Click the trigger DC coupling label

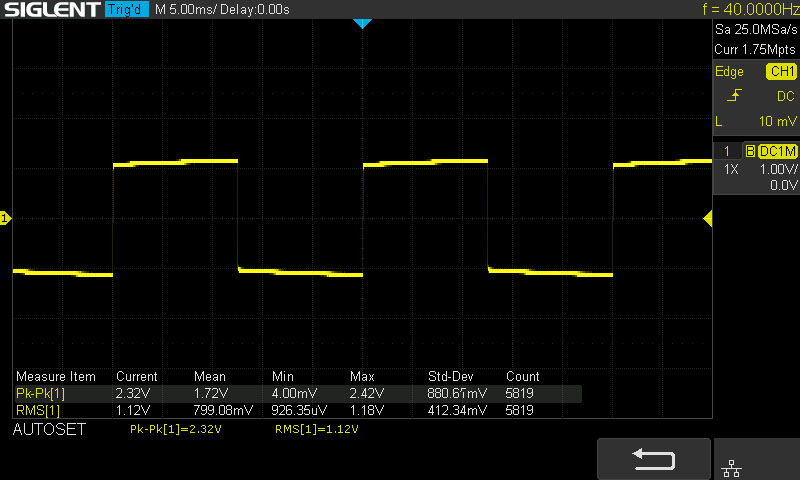click(785, 96)
